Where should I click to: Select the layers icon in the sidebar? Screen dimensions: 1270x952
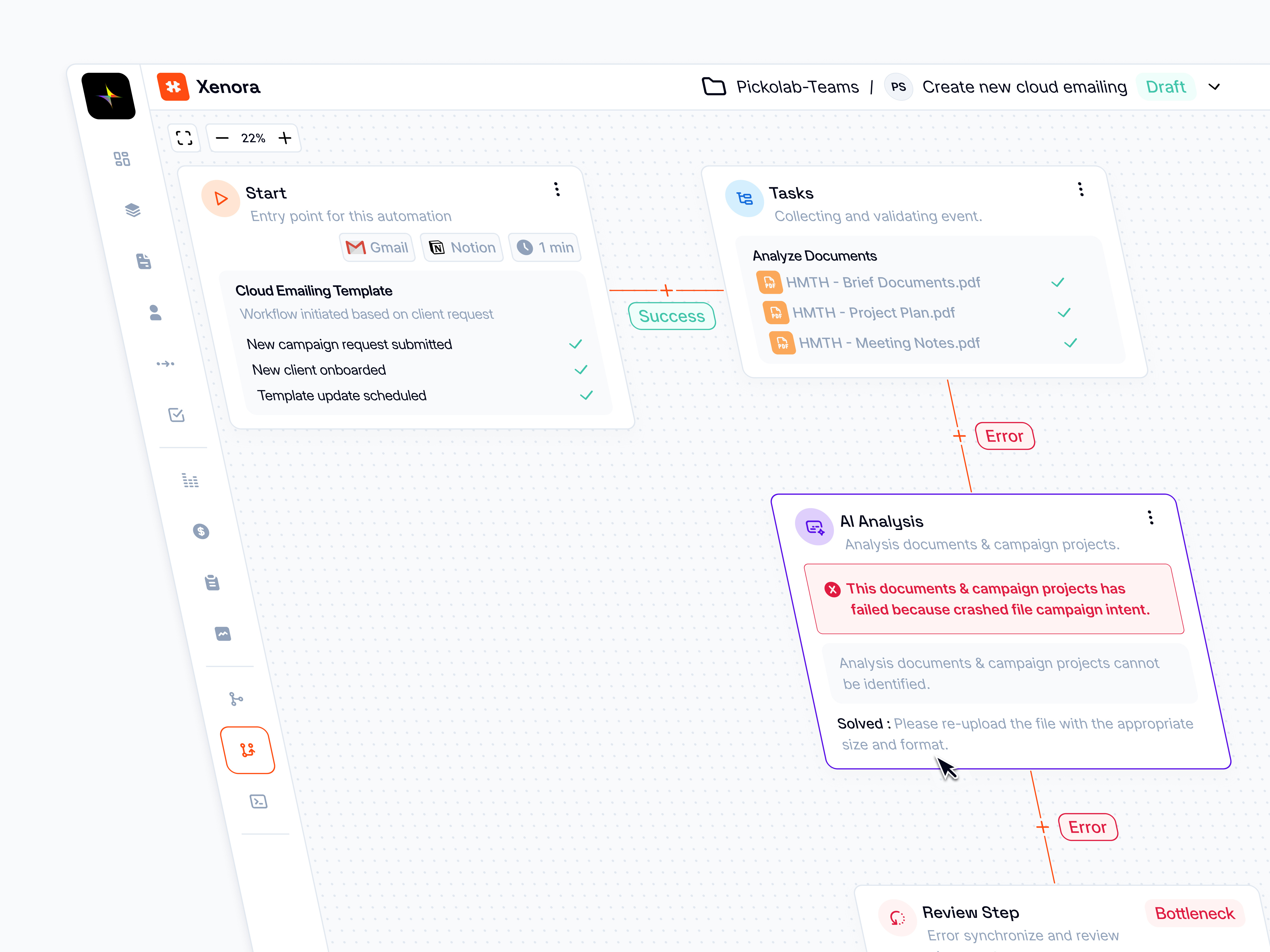point(133,209)
